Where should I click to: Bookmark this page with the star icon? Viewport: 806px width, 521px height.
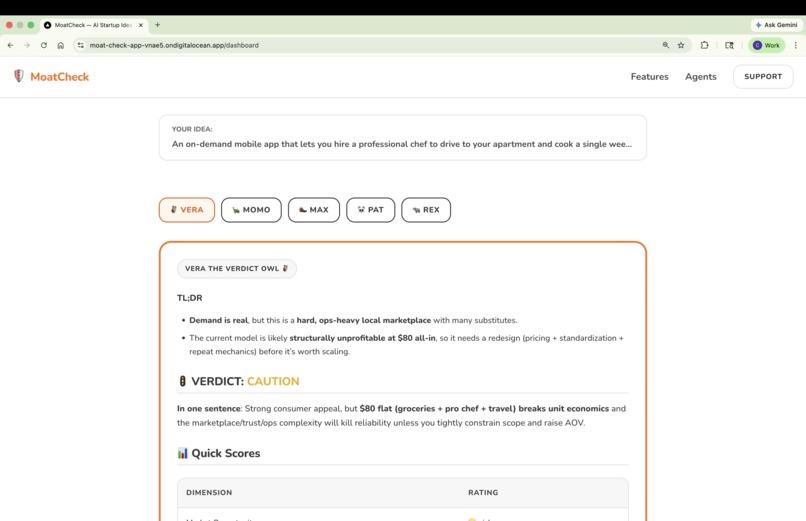tap(681, 45)
